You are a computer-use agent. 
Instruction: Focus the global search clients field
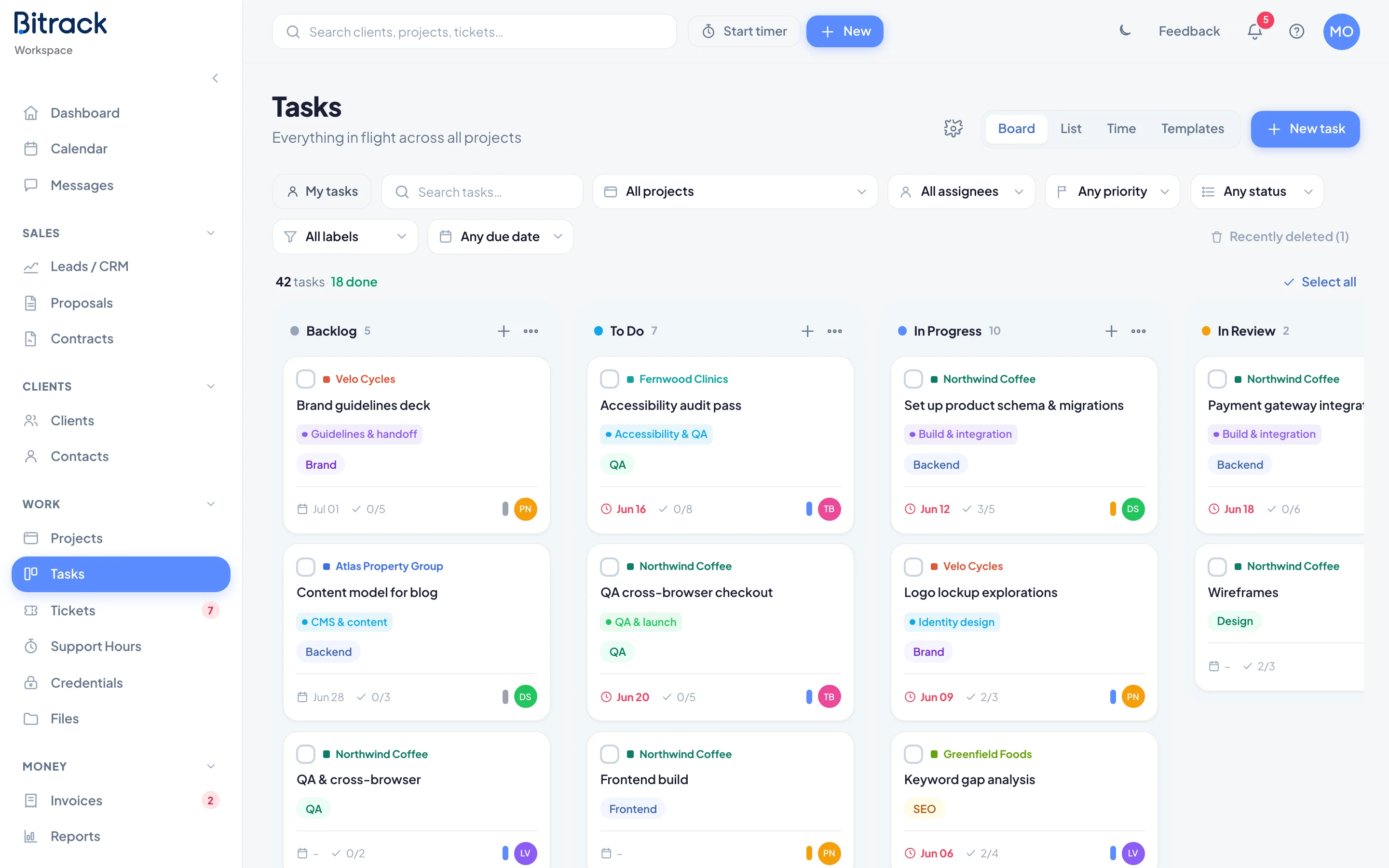(474, 31)
